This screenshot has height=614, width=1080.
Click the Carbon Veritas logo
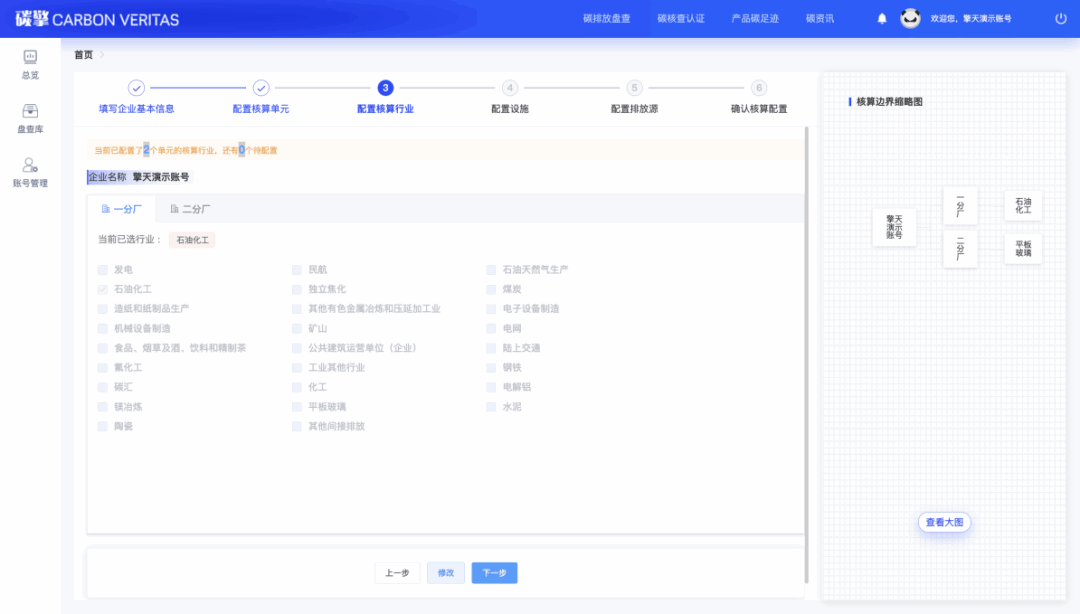(x=97, y=19)
